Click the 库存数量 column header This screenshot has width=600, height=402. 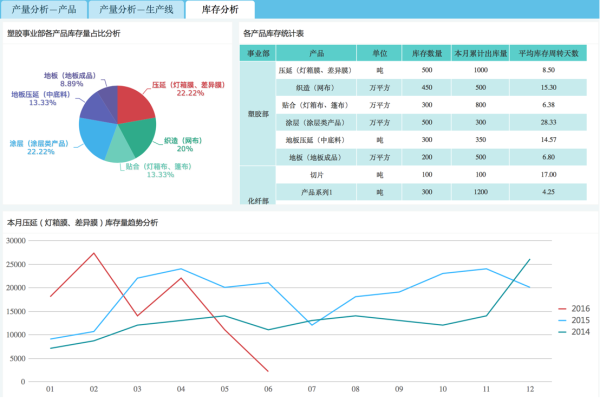click(427, 53)
